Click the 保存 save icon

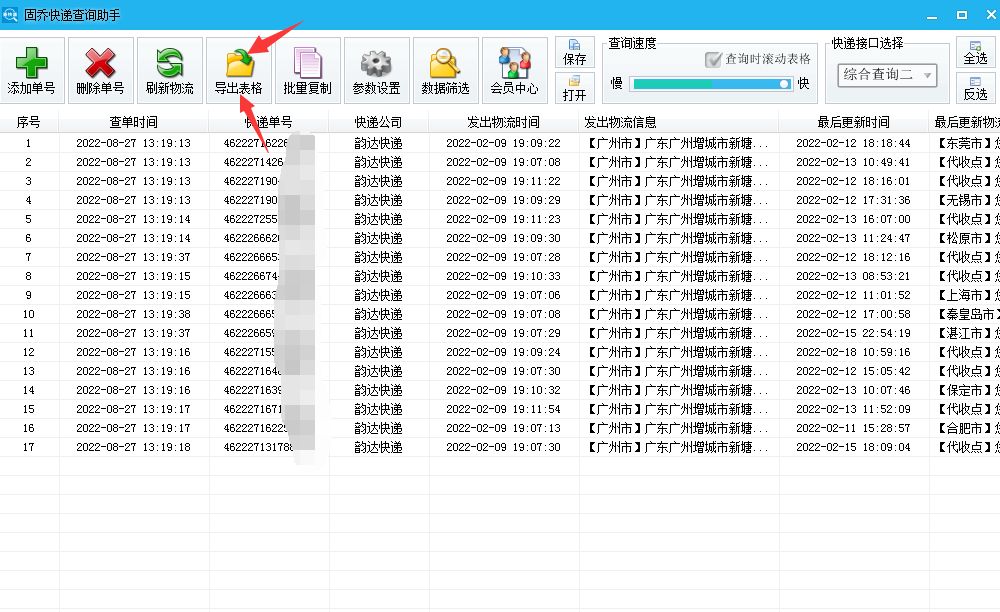click(x=575, y=48)
